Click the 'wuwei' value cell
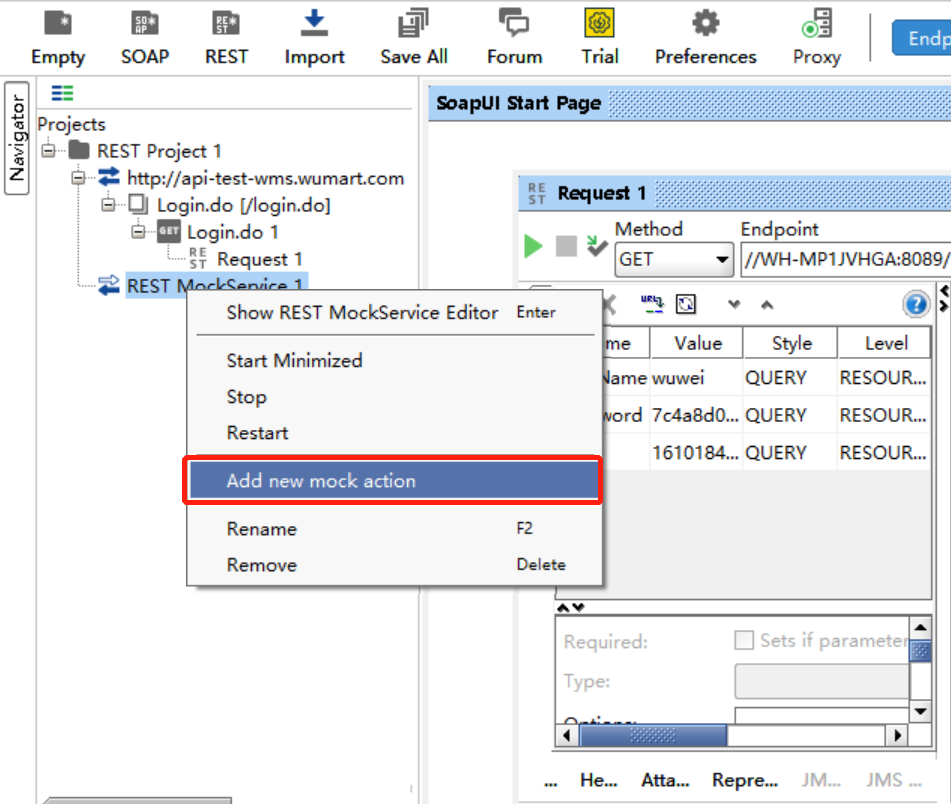 pyautogui.click(x=697, y=378)
